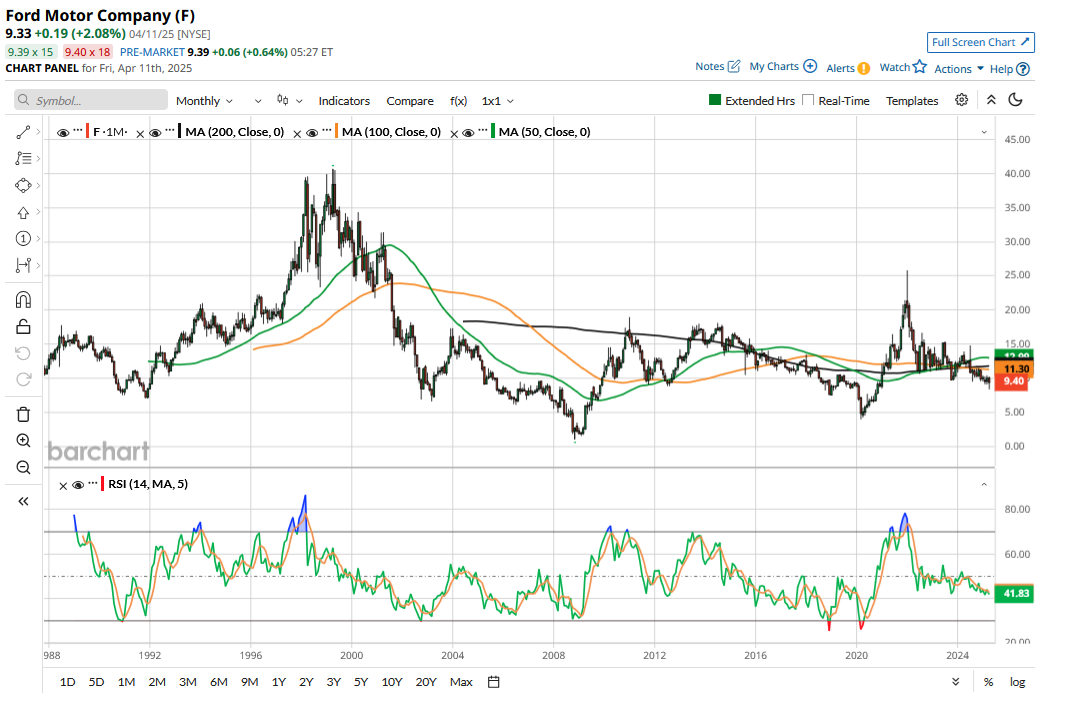Select the 5Y time range
This screenshot has width=1090, height=706.
click(x=361, y=682)
